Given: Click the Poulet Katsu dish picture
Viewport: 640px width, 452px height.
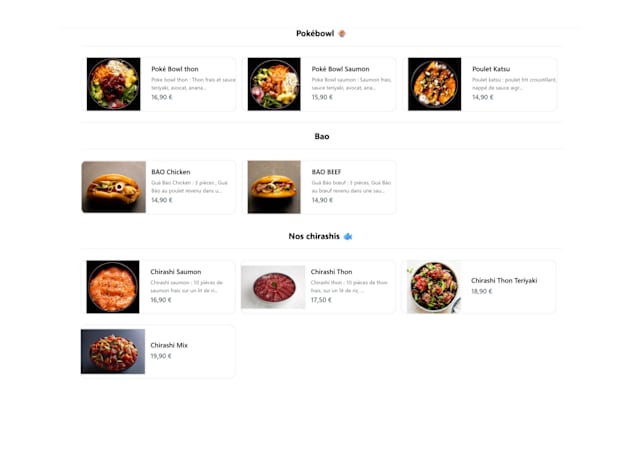Looking at the screenshot, I should pos(435,84).
